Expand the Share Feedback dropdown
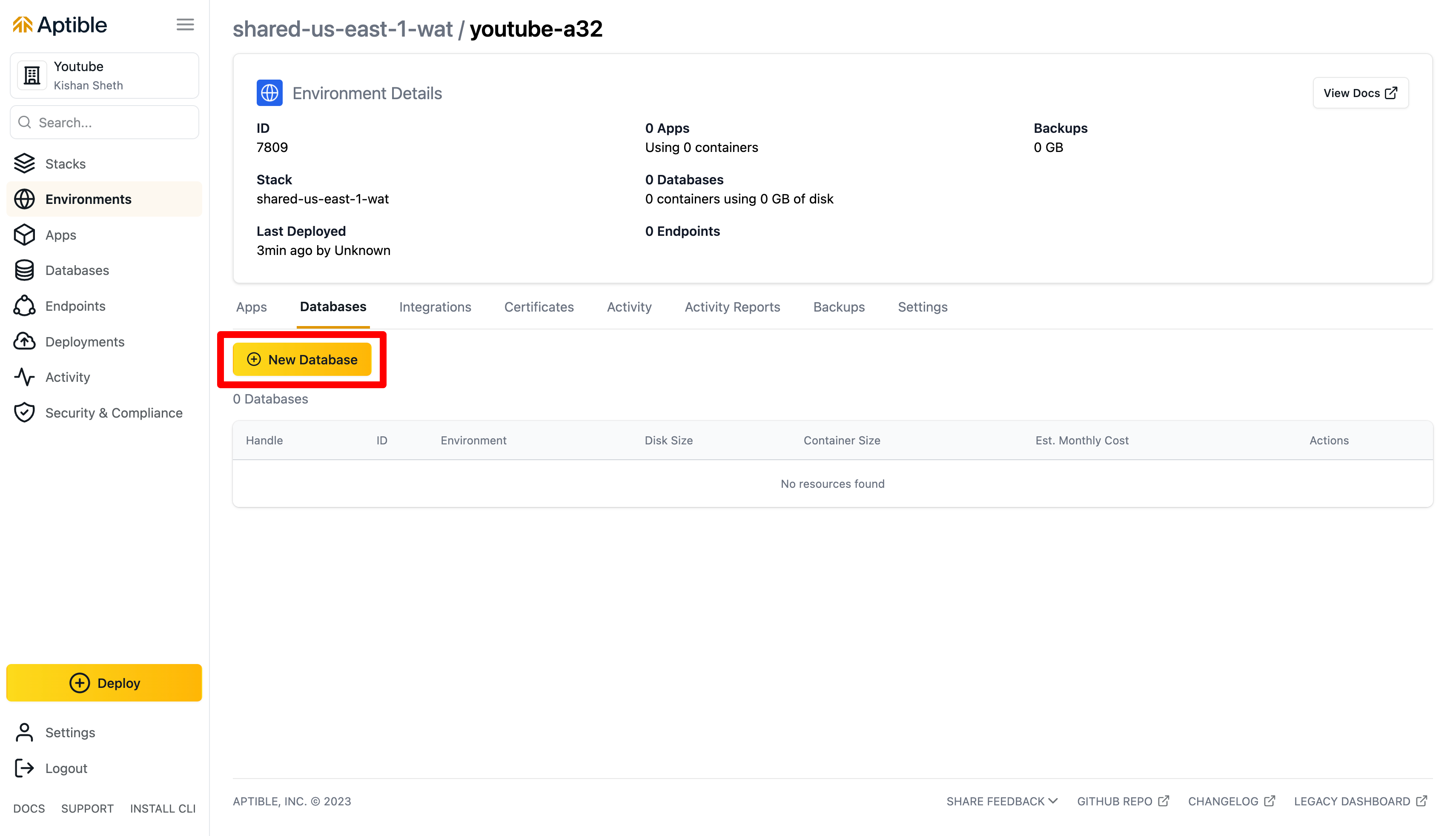 point(1001,802)
